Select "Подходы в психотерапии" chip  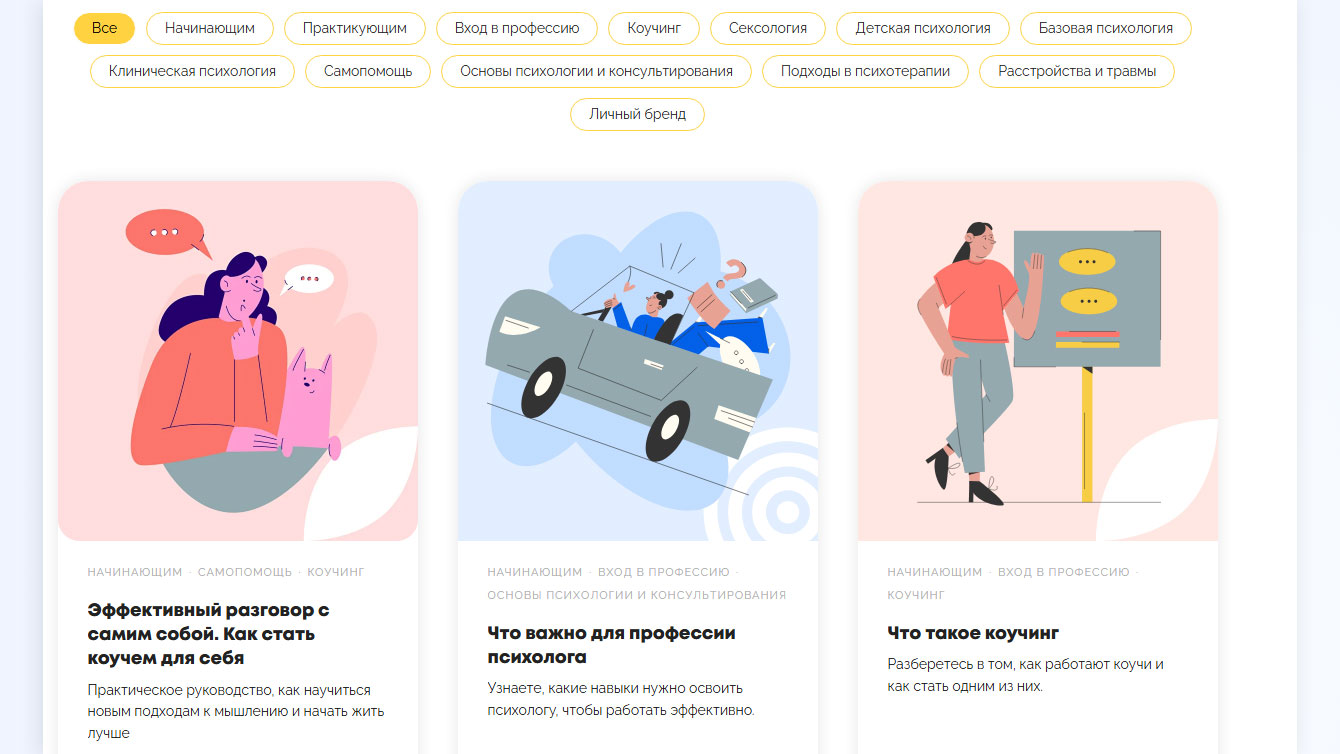(x=866, y=71)
